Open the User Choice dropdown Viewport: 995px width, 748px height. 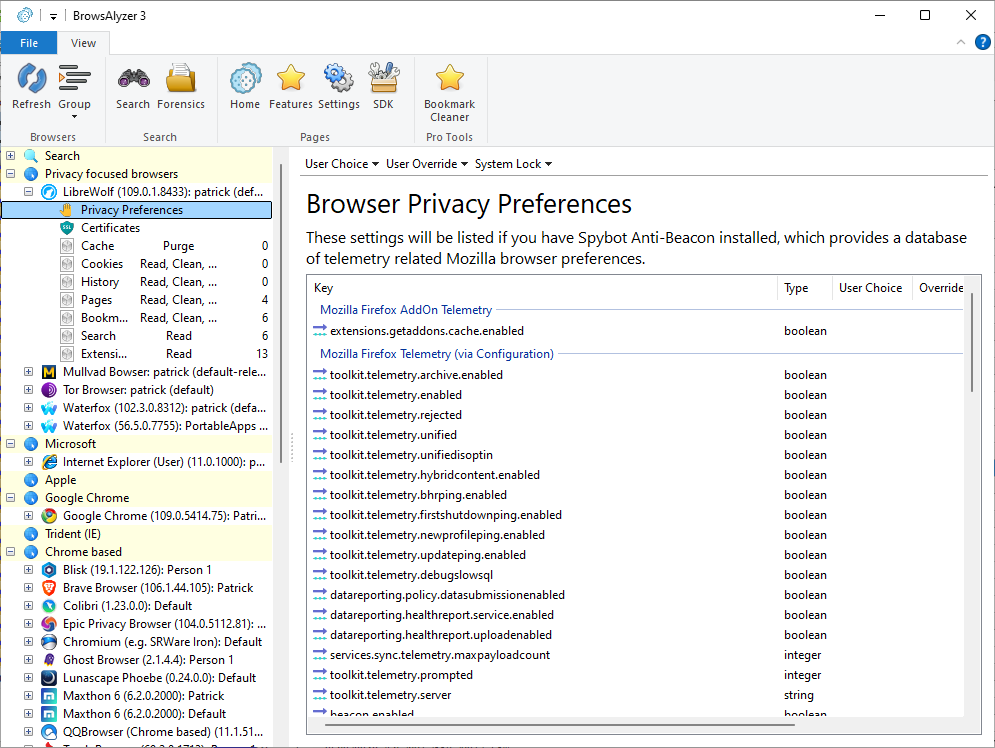click(x=342, y=164)
